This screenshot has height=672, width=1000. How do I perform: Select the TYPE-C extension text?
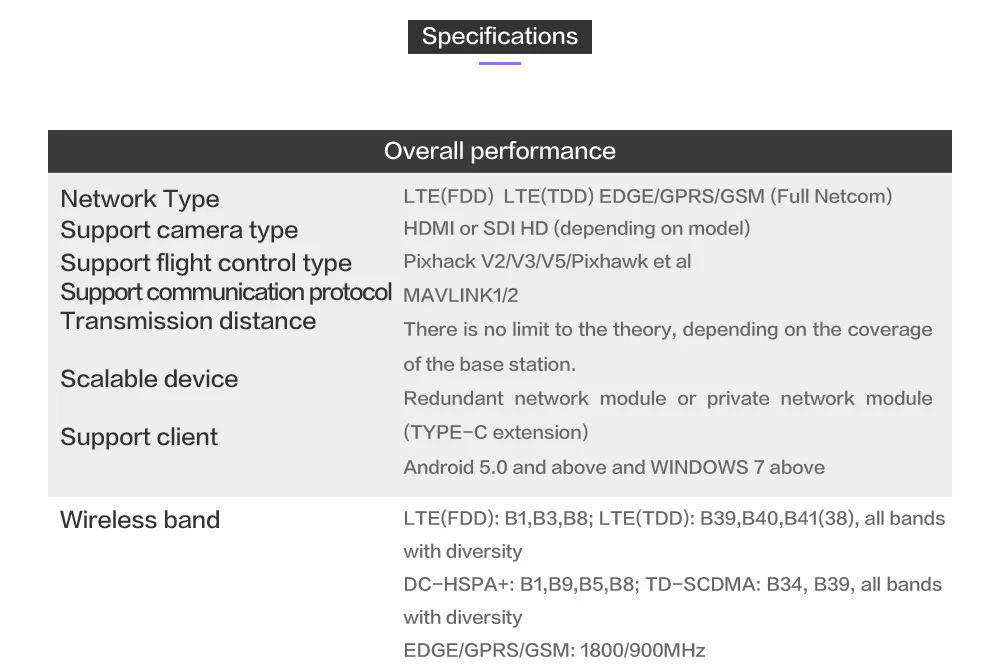[496, 432]
